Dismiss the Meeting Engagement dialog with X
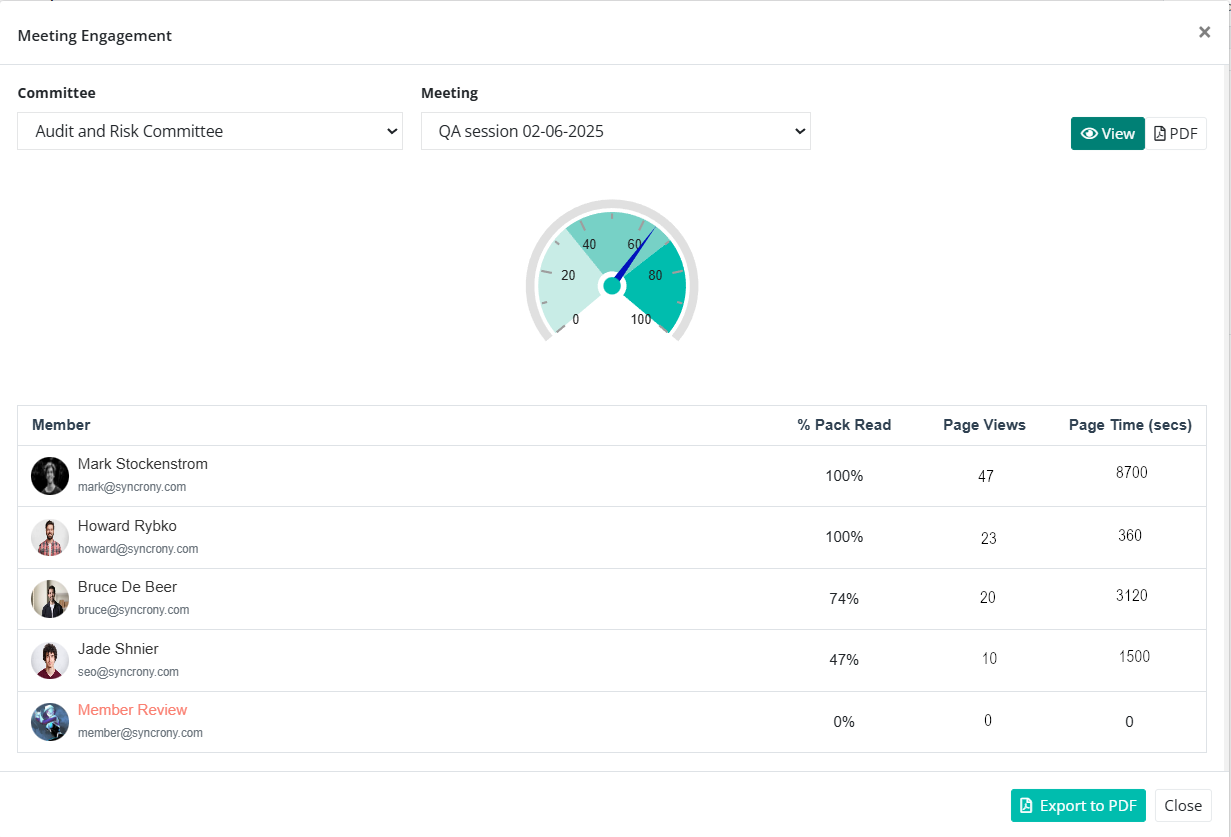1231x837 pixels. tap(1204, 31)
